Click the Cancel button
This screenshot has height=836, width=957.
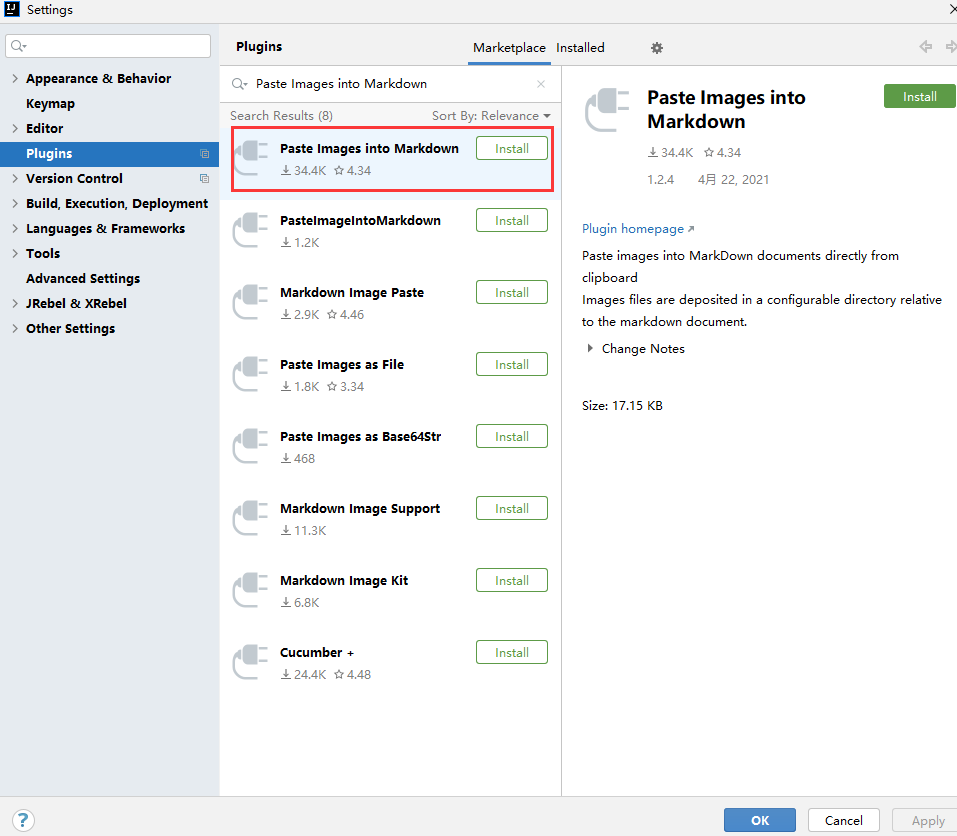(843, 820)
